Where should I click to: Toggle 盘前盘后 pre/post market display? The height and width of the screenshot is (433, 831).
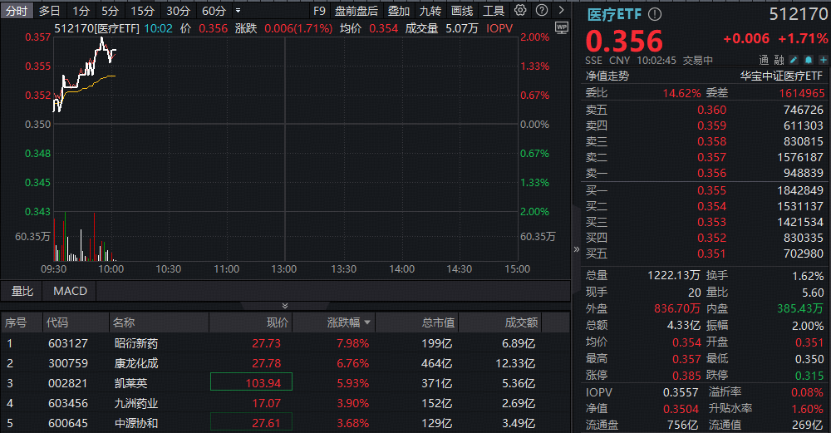point(356,10)
